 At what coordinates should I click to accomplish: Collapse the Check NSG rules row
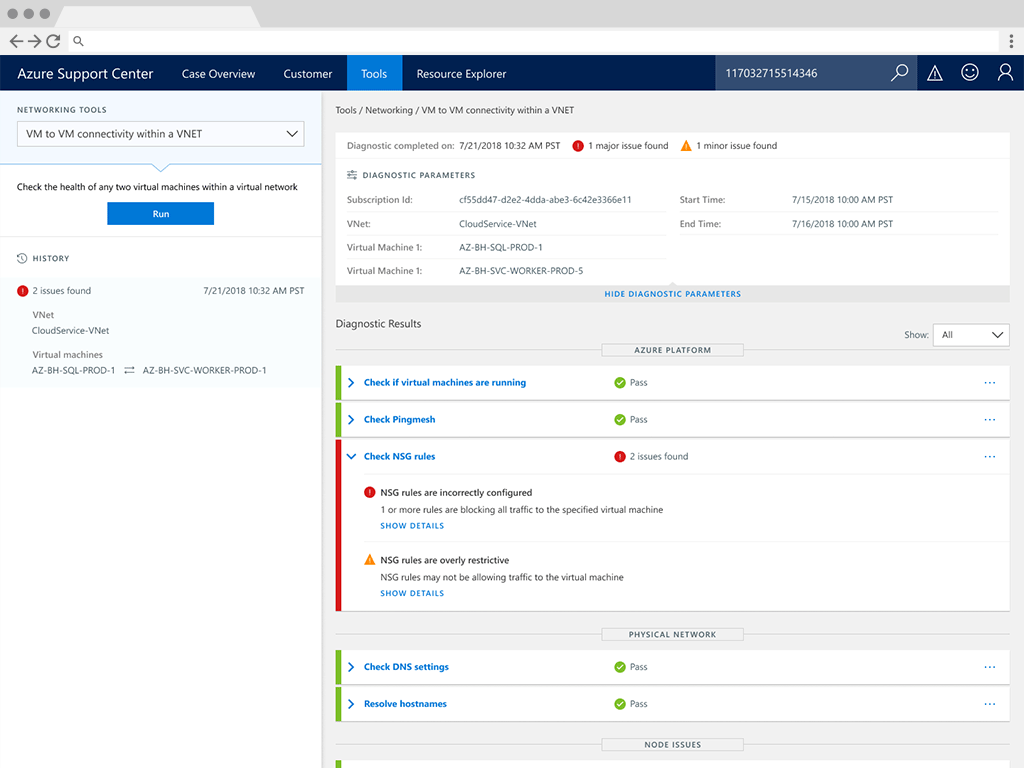(x=351, y=456)
